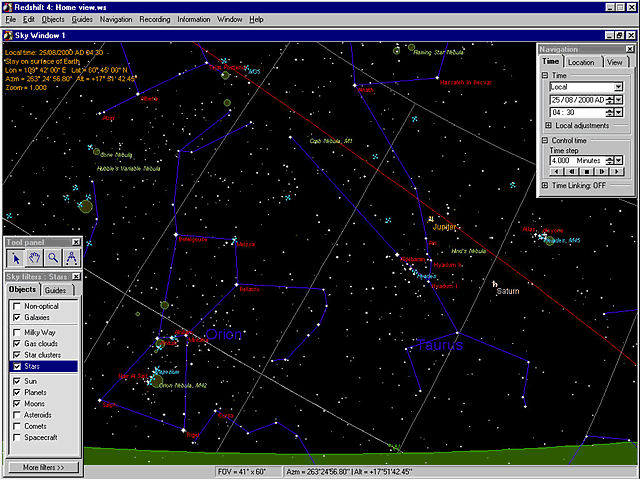Select the magnifier zoom tool in Tool panel
The height and width of the screenshot is (480, 640).
click(53, 258)
